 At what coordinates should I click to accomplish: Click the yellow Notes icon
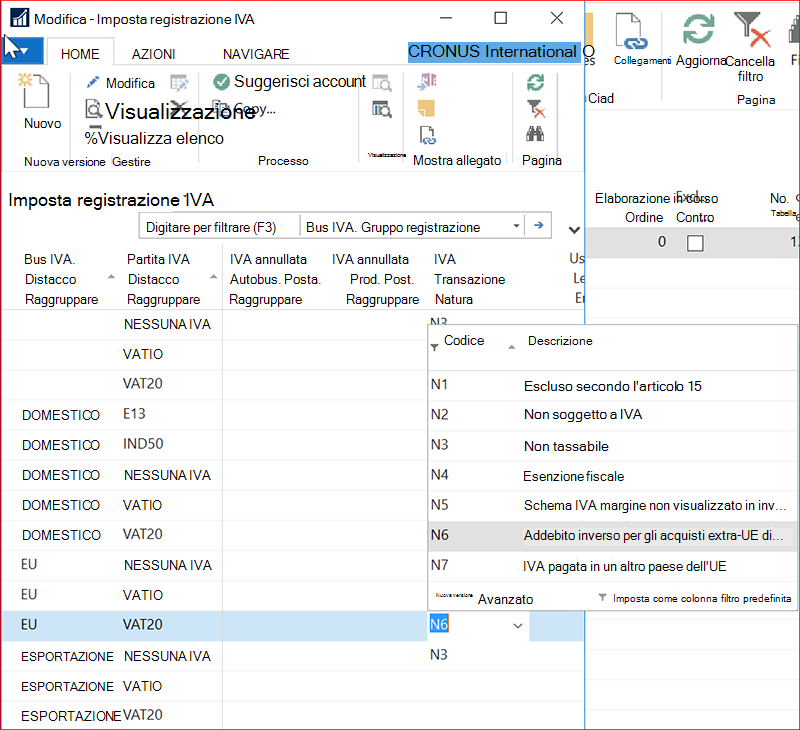427,108
